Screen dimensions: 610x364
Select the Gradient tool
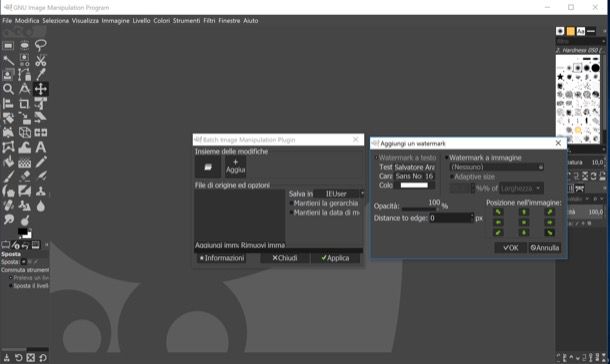coord(25,162)
